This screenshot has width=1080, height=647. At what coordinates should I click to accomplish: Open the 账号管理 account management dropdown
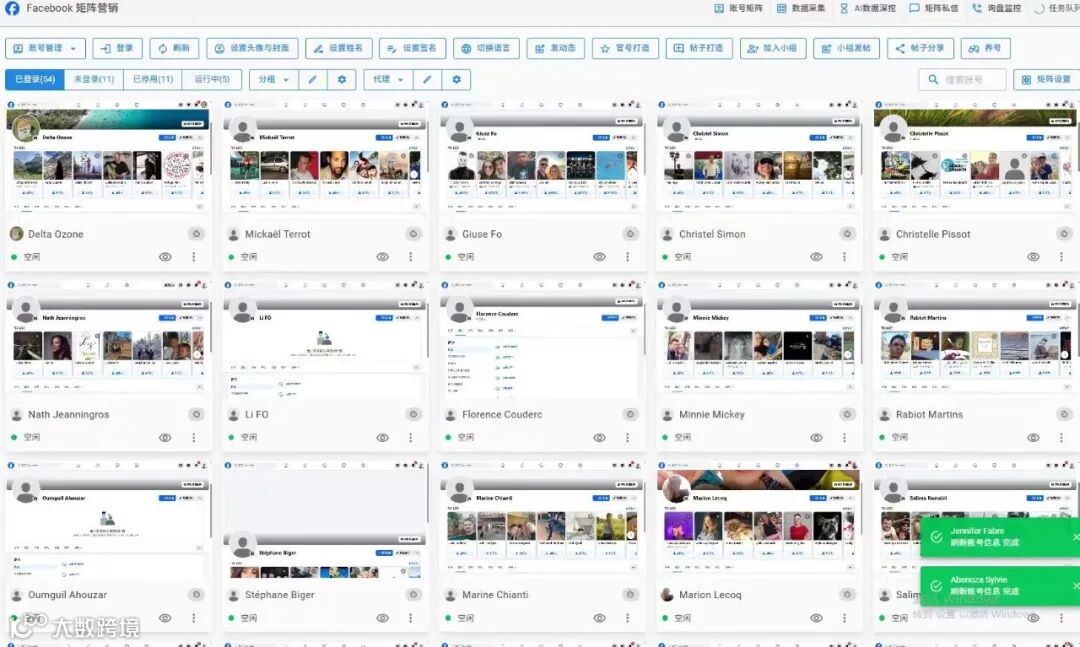[45, 48]
